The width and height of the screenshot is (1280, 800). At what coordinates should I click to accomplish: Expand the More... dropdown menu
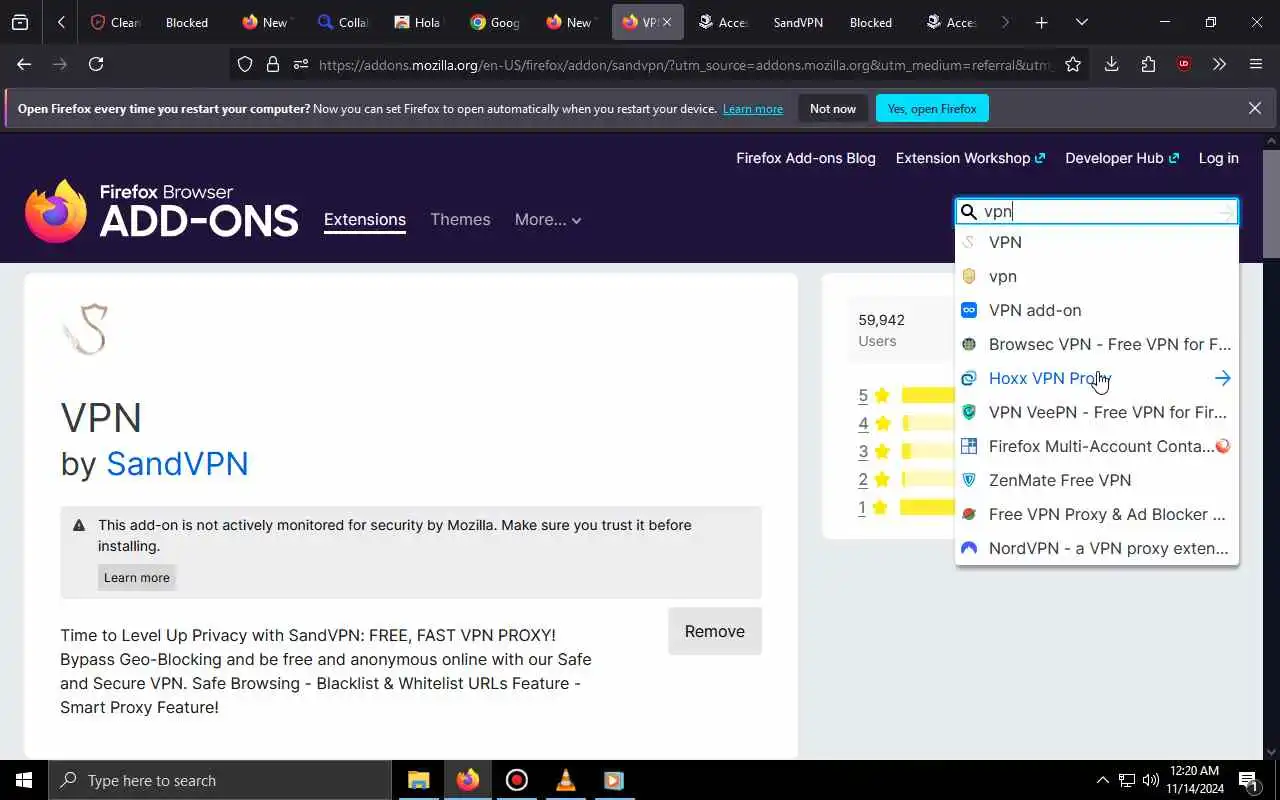tap(548, 219)
